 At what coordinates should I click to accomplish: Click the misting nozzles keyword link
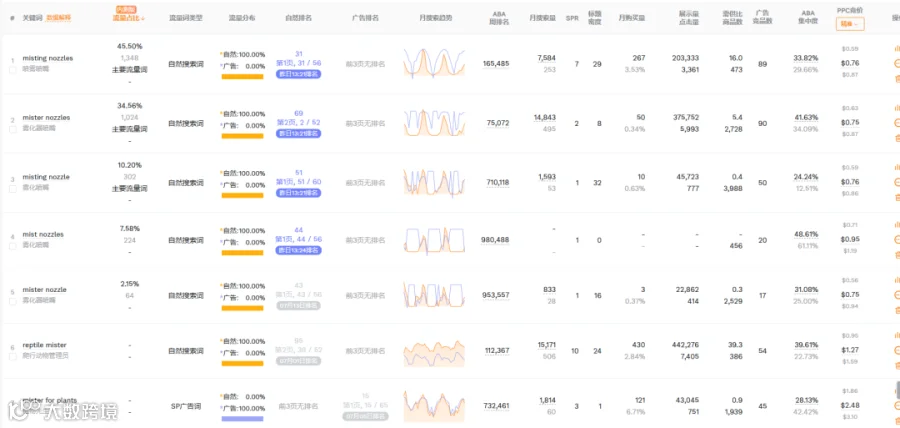coord(48,59)
